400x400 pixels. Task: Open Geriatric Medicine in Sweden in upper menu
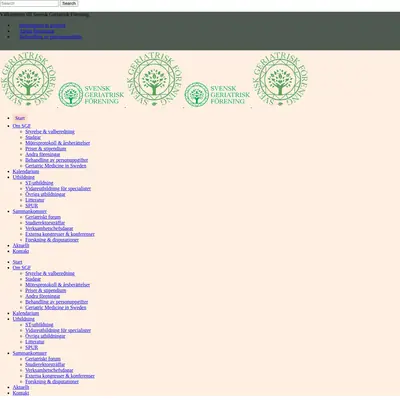[56, 166]
